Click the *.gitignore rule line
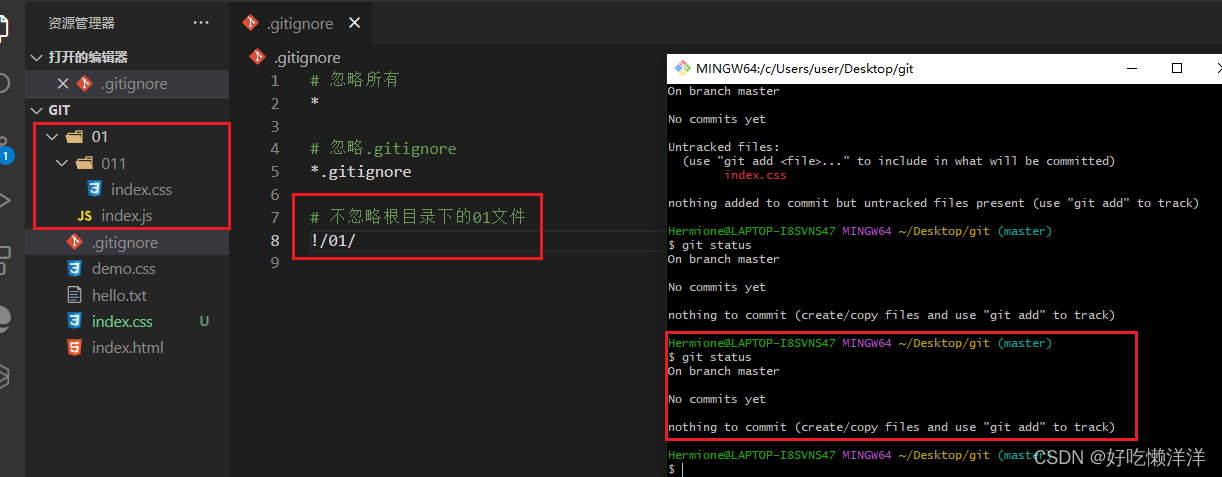Viewport: 1222px width, 477px height. pyautogui.click(x=360, y=171)
